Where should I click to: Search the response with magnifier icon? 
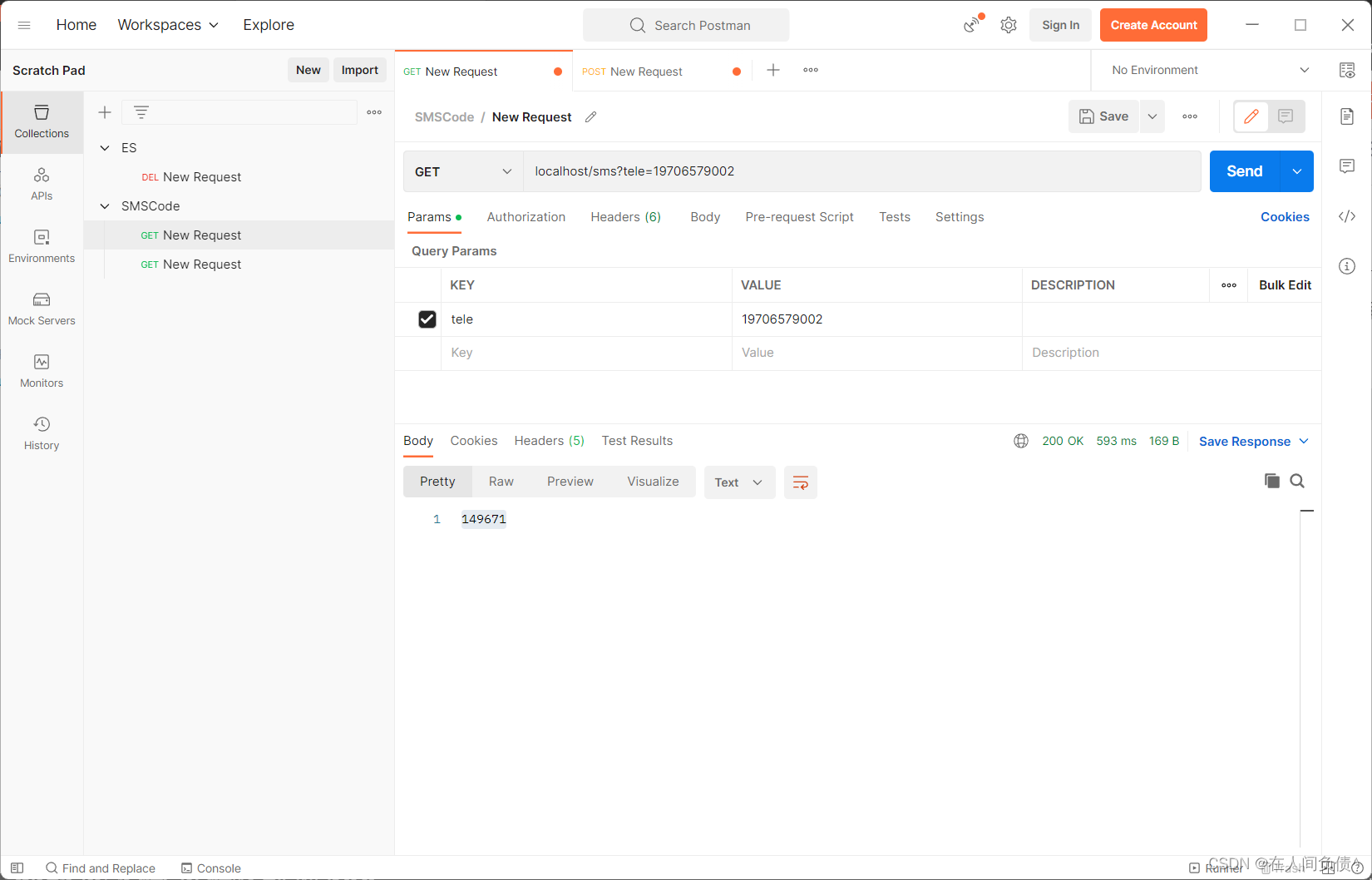click(1297, 481)
